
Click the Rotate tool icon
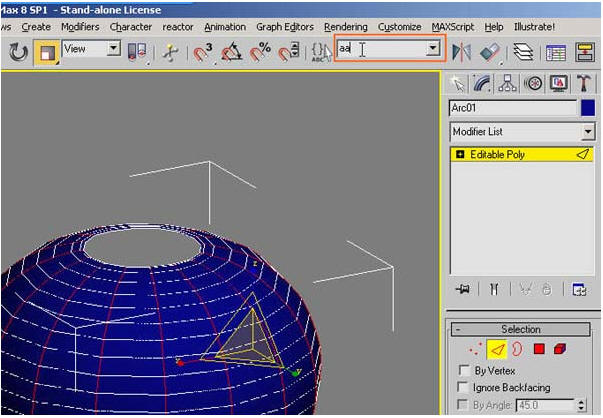tap(18, 52)
